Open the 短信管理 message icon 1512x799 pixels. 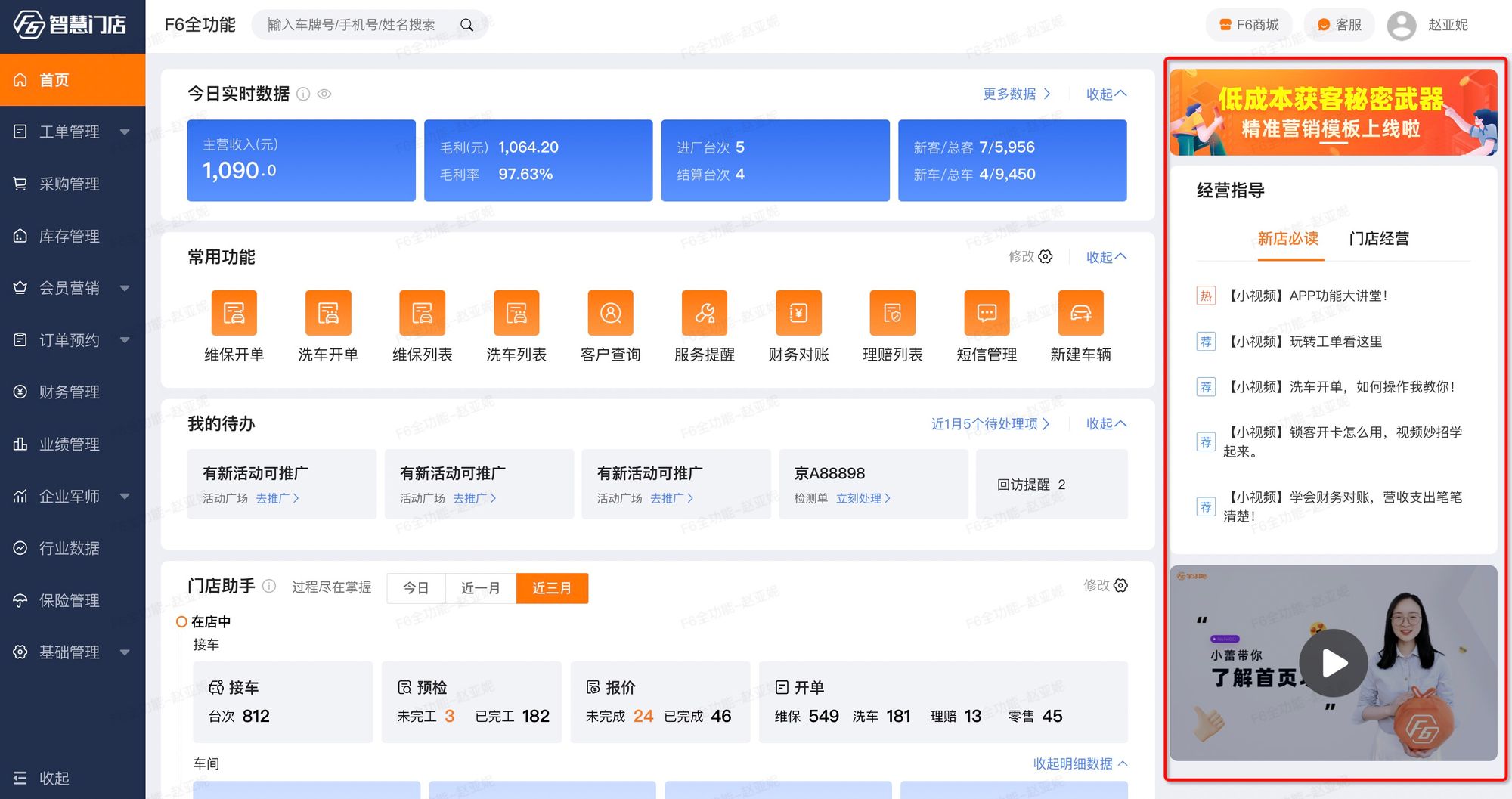pos(987,312)
